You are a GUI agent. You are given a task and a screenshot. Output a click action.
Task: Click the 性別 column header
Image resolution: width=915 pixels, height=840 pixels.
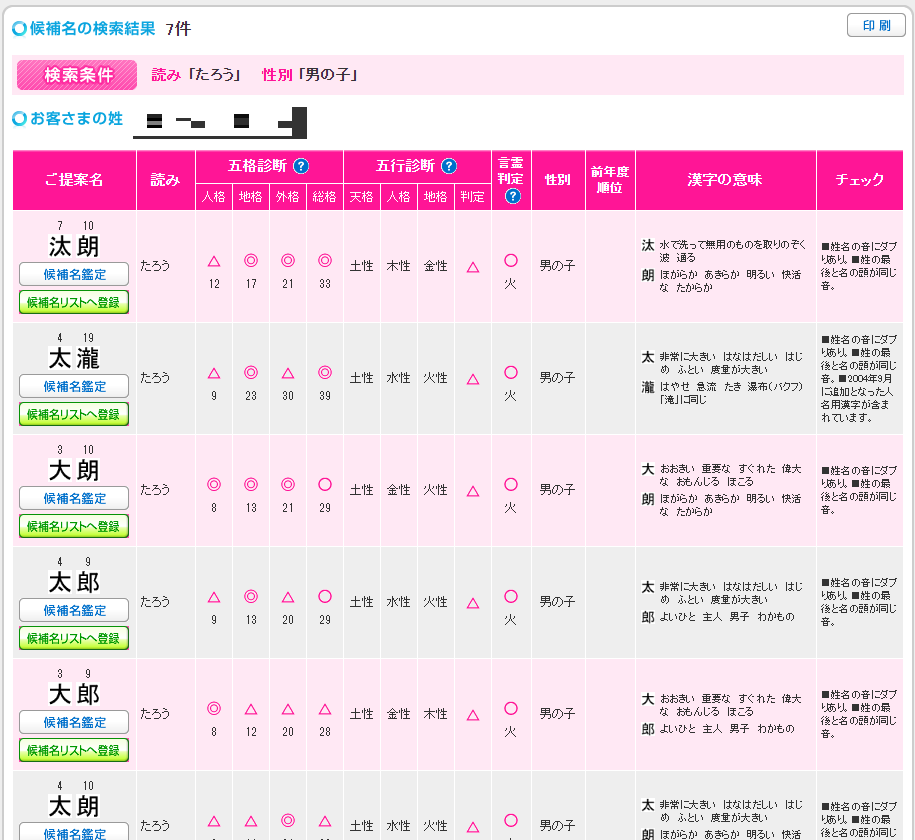pyautogui.click(x=558, y=180)
